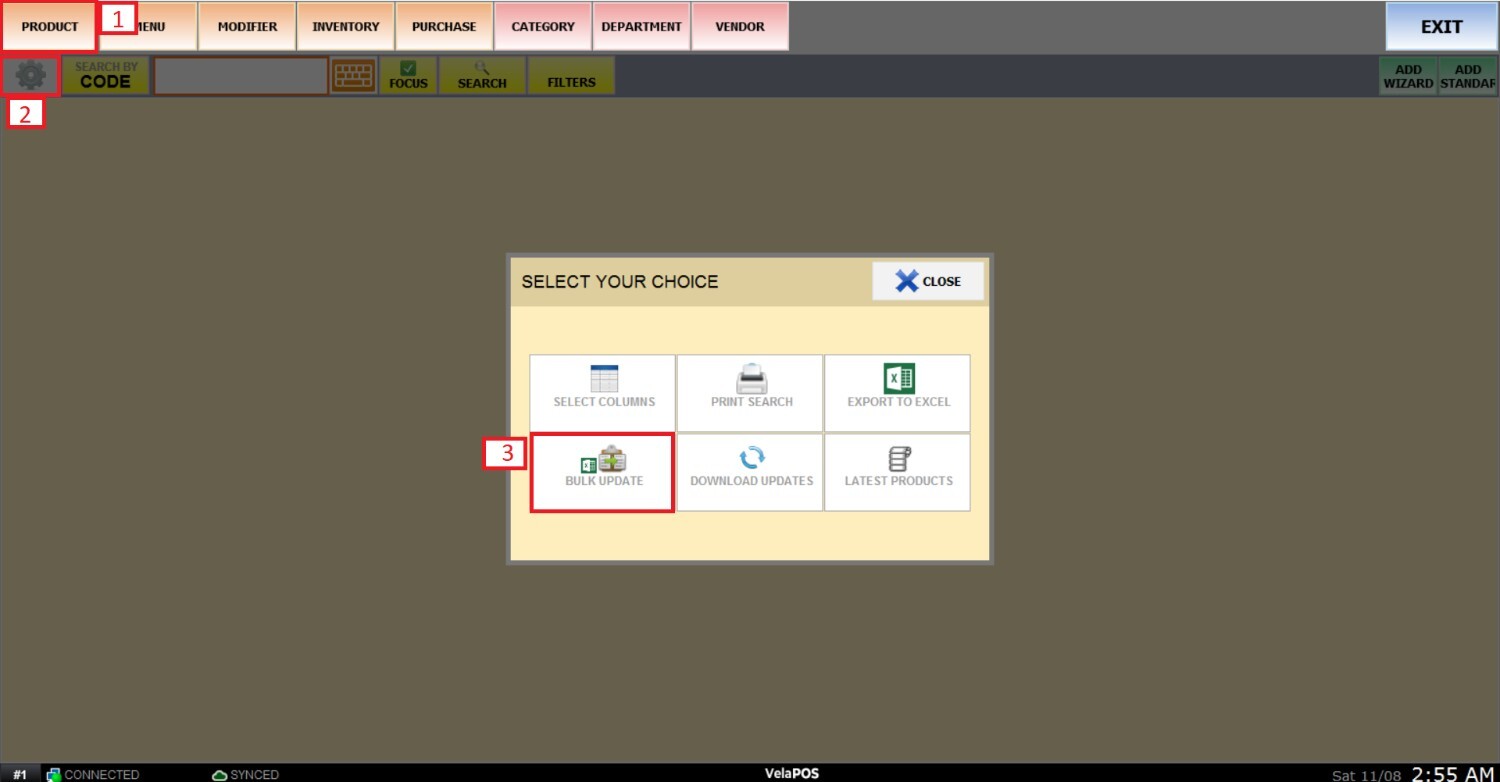Open Bulk Update

coord(603,472)
